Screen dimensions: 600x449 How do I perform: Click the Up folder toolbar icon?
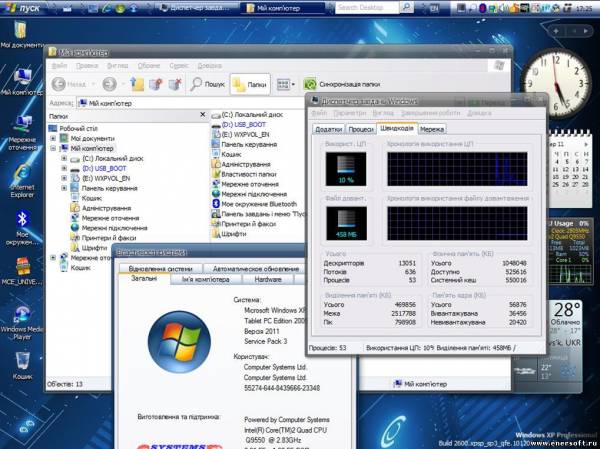[137, 84]
